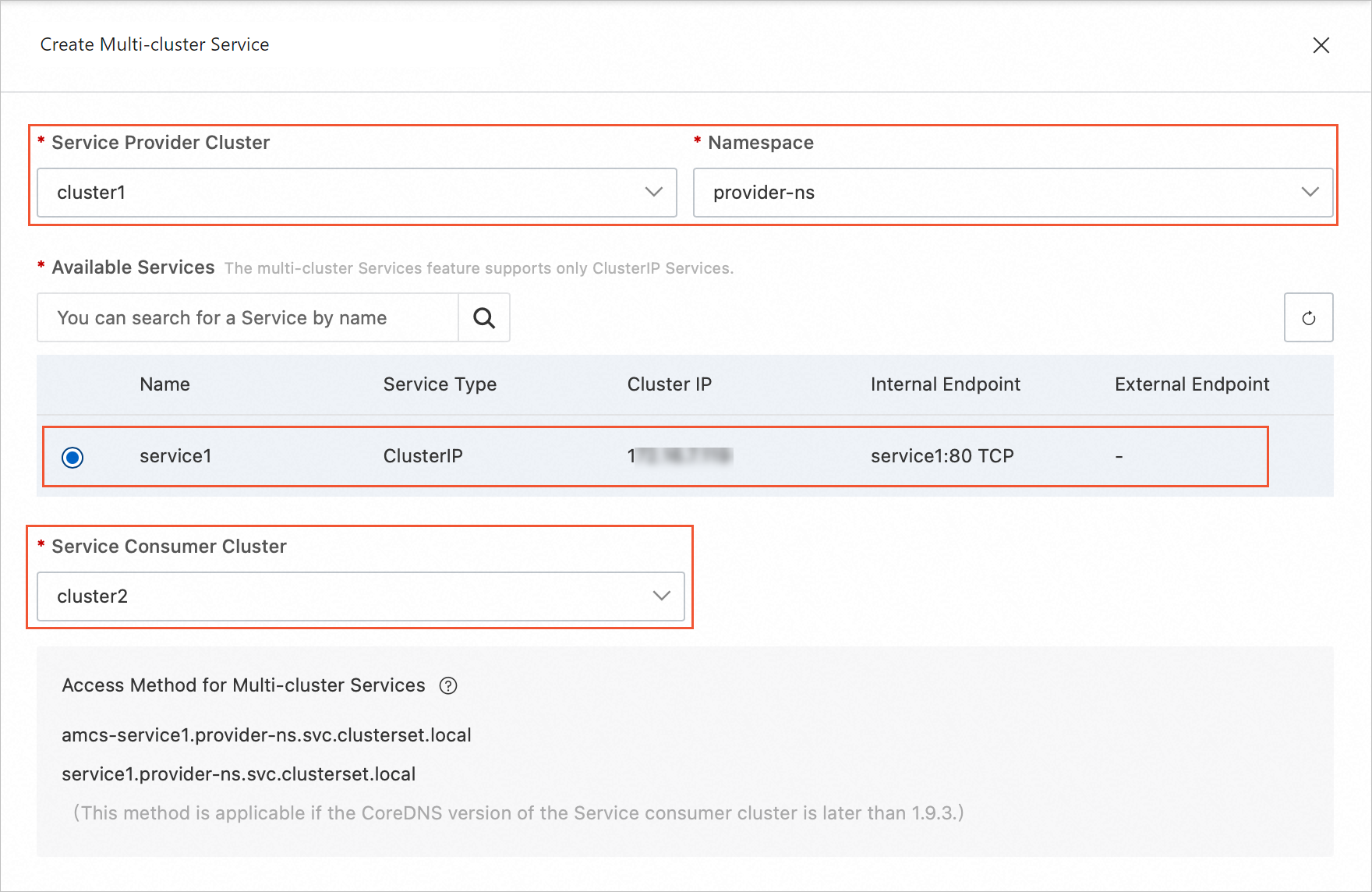Viewport: 1372px width, 892px height.
Task: Click the Internal Endpoint column header
Action: pos(945,384)
